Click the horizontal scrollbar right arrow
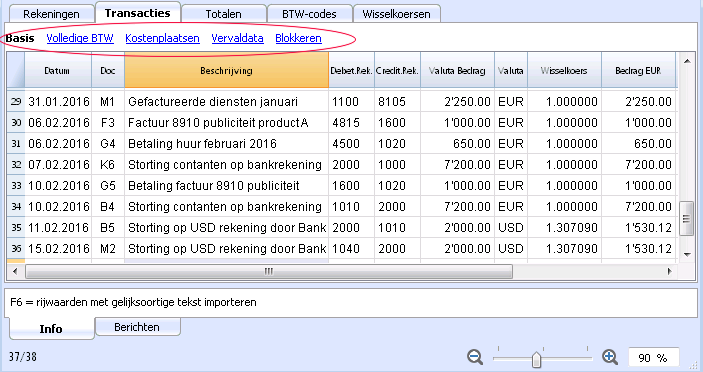Screen dimensions: 703x372 670,271
